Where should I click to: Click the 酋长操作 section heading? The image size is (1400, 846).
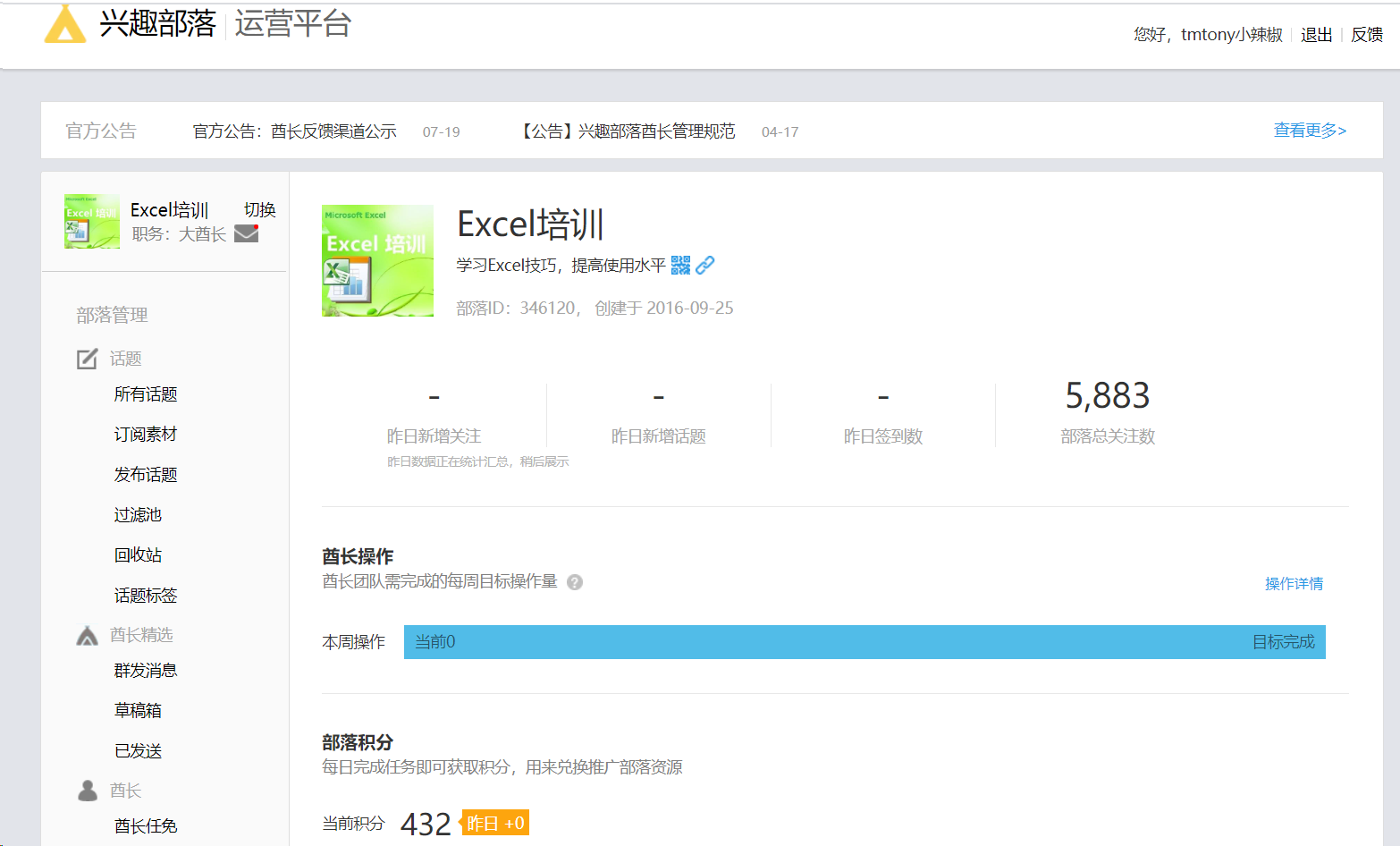pyautogui.click(x=358, y=556)
